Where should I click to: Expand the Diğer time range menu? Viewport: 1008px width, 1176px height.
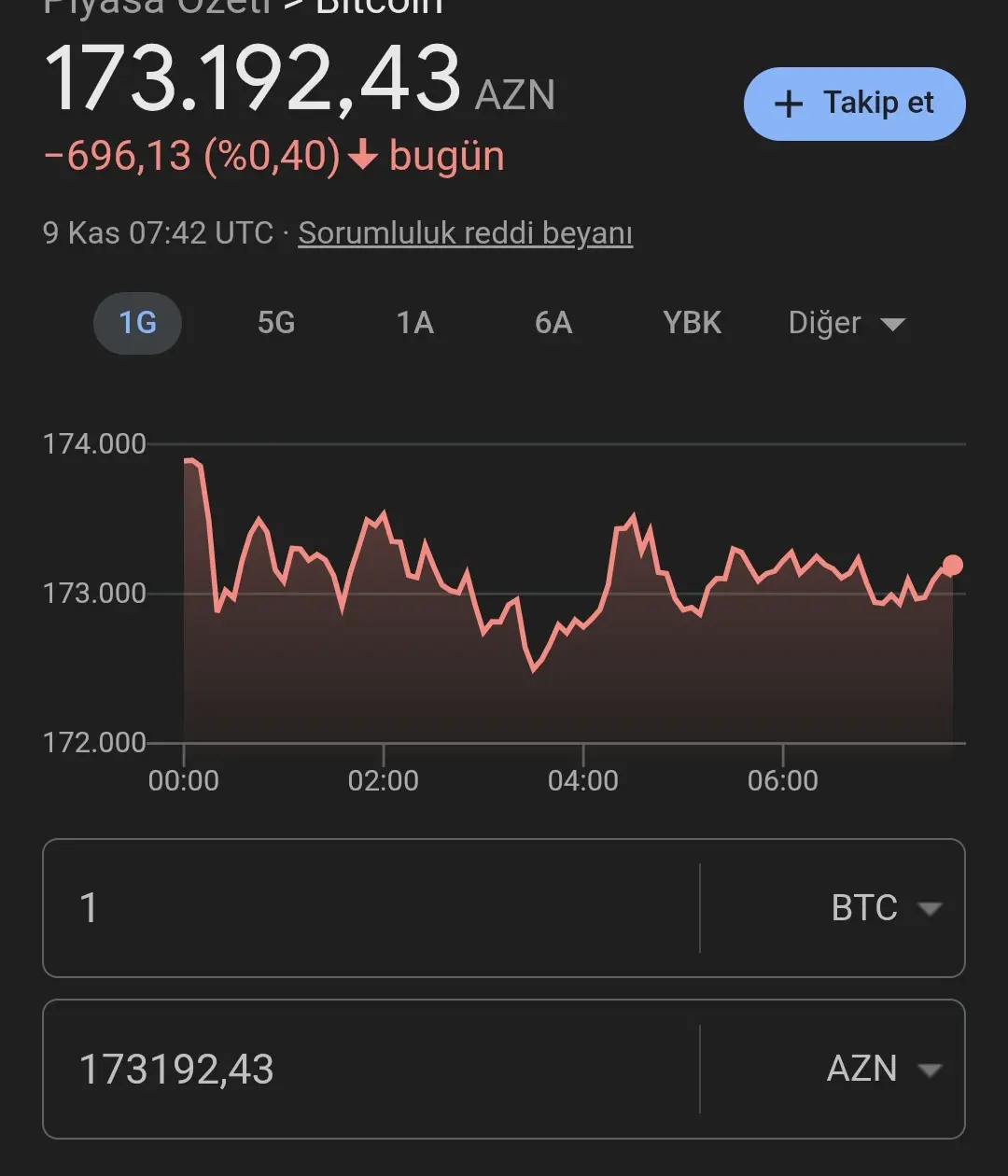click(x=847, y=323)
